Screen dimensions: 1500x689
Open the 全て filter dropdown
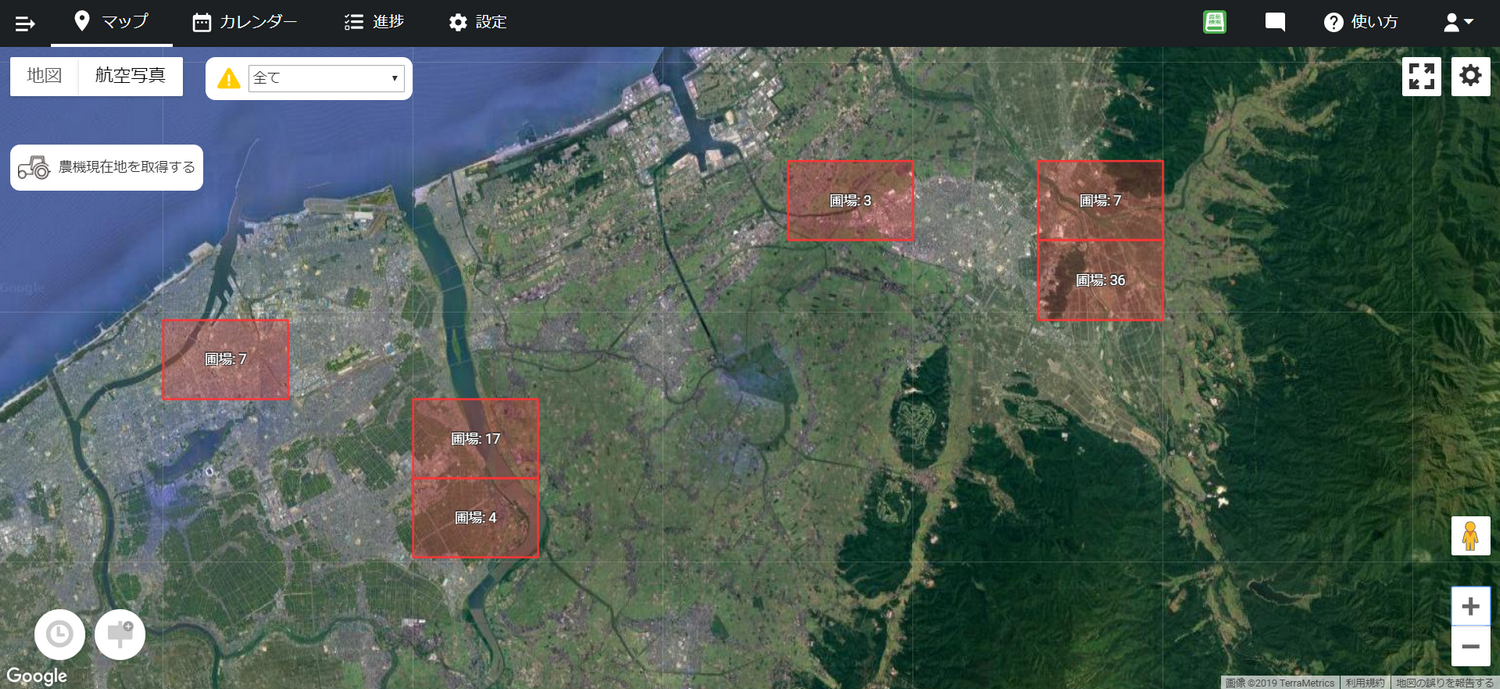click(326, 77)
